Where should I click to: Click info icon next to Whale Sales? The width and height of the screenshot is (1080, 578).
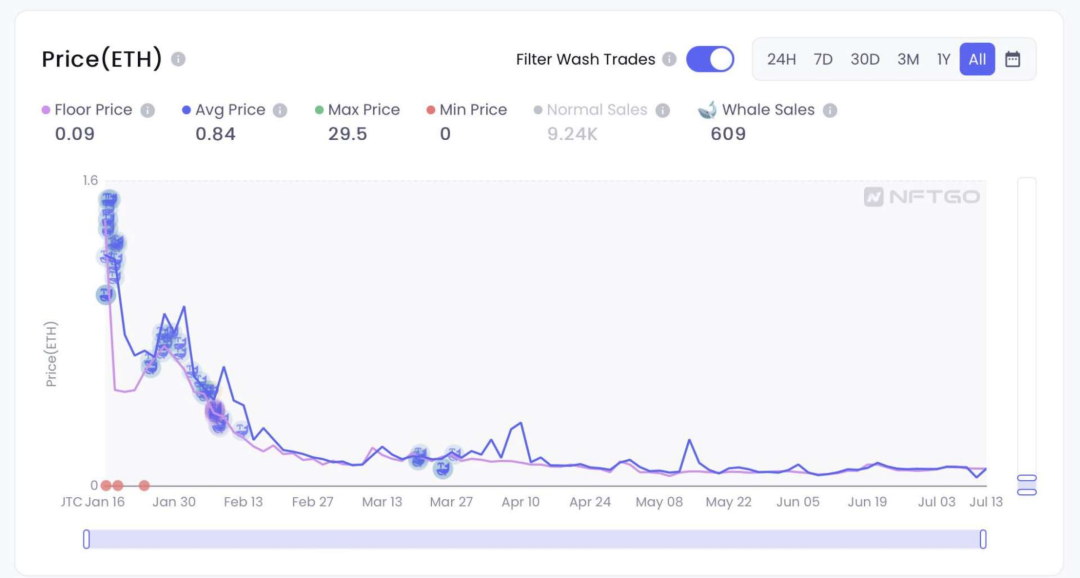[830, 110]
